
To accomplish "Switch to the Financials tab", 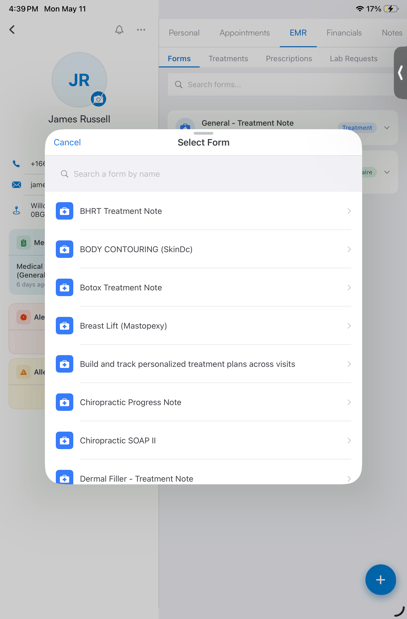I will point(344,33).
